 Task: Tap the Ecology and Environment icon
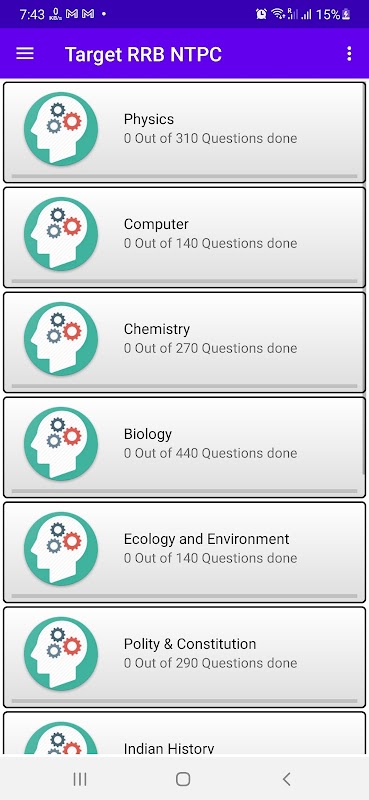[61, 549]
